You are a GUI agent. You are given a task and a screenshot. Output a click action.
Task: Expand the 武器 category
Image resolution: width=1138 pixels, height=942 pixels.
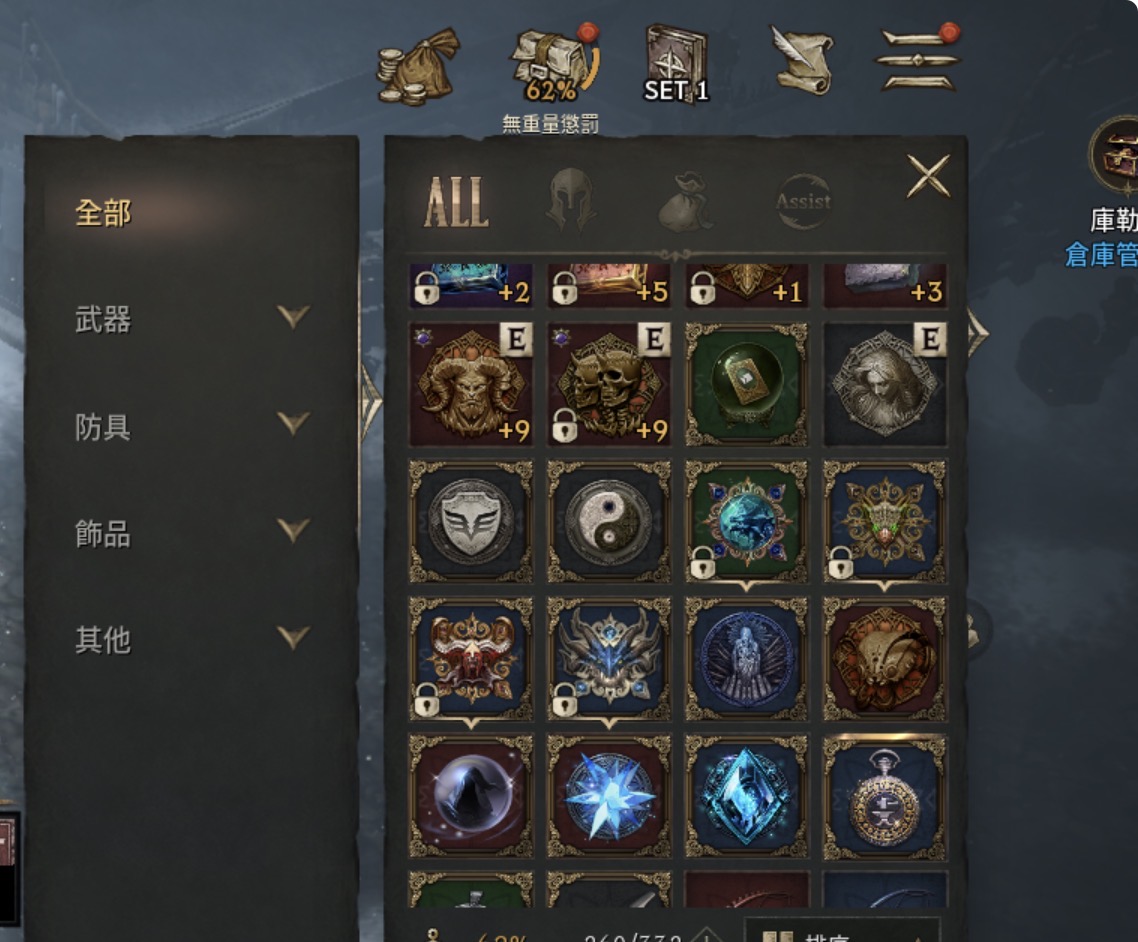click(x=192, y=319)
